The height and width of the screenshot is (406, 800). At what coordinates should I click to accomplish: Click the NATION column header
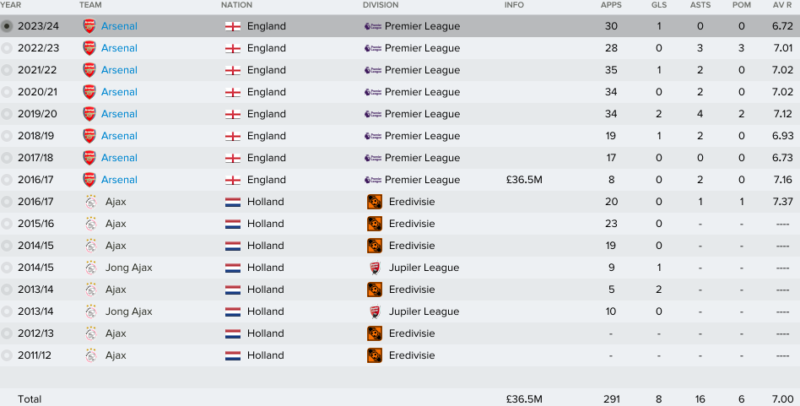(236, 5)
